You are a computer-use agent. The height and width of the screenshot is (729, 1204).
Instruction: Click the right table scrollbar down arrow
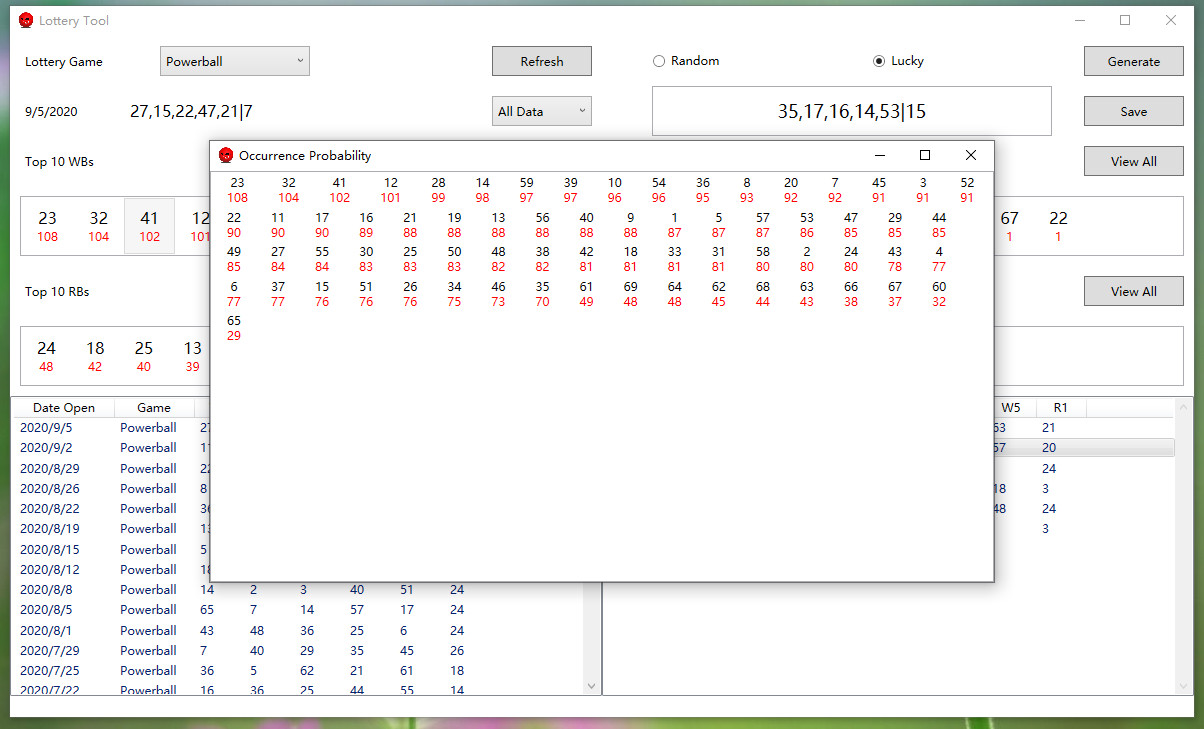[x=1184, y=686]
